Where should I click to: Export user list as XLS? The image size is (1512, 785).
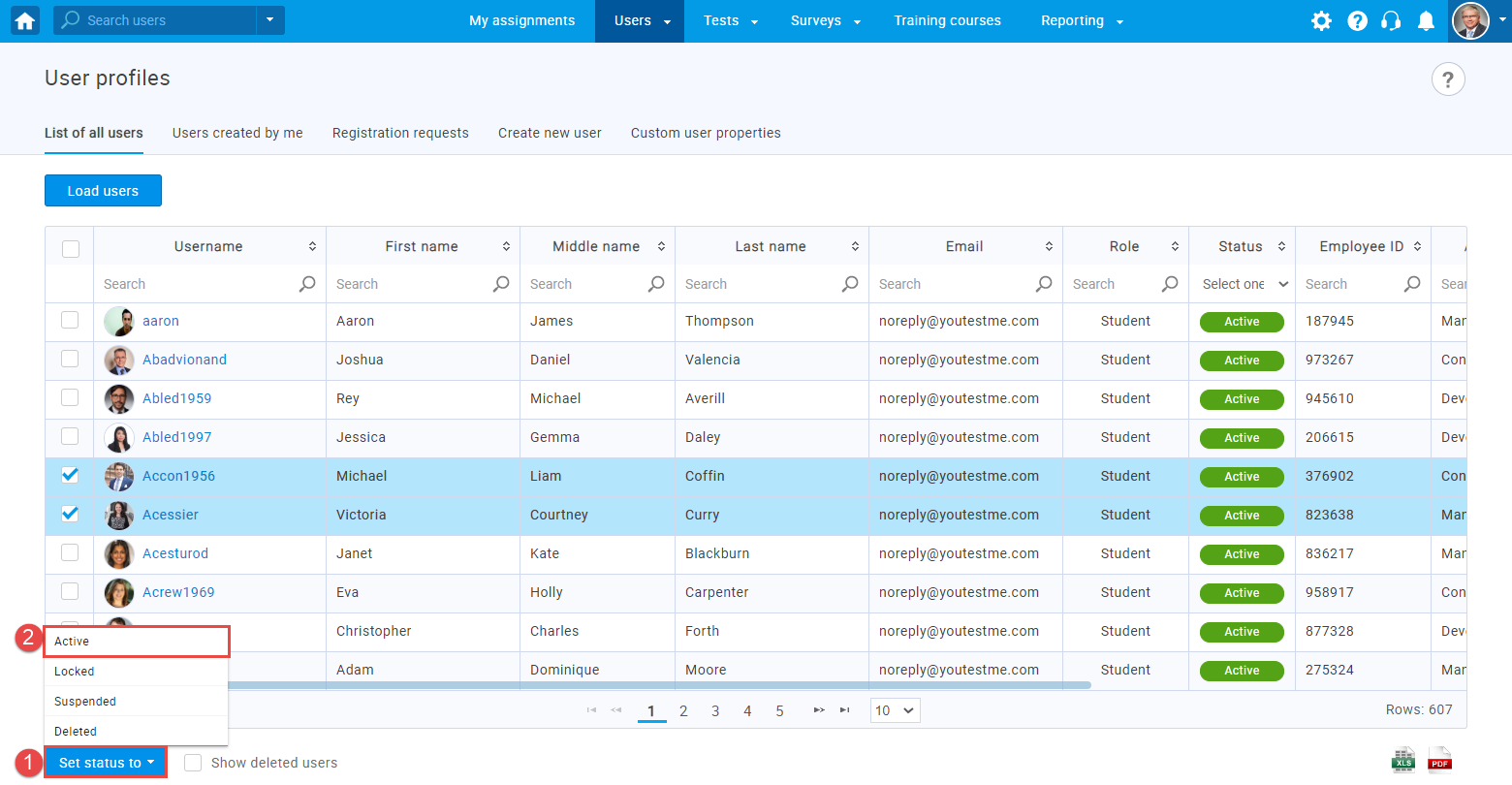coord(1403,761)
